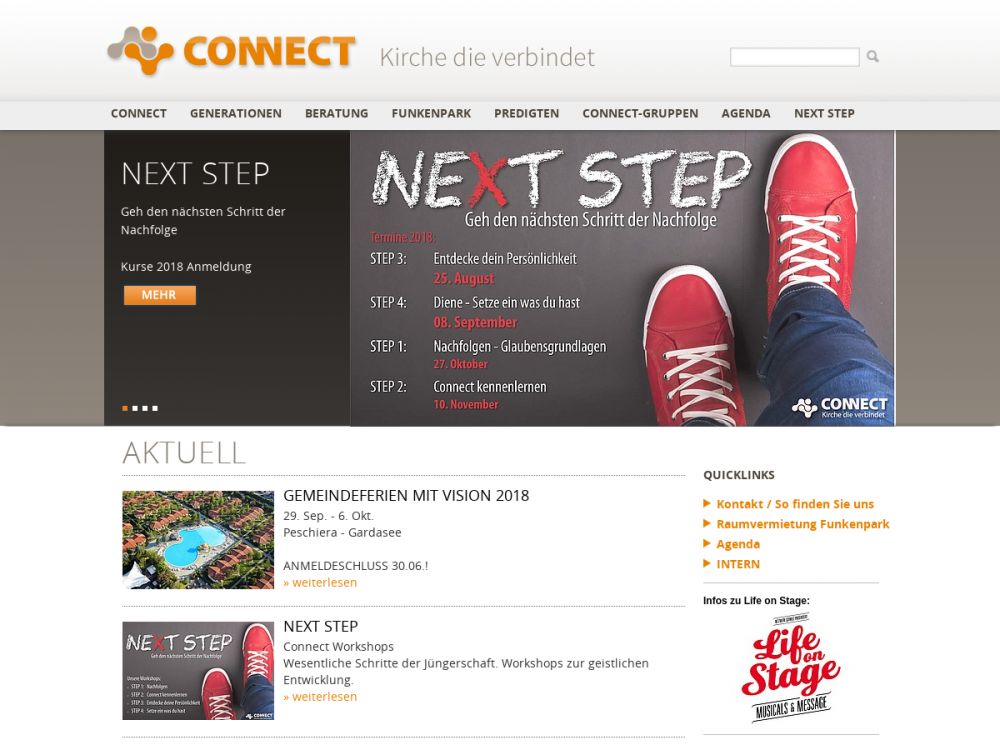
Task: Click the orange MEHR button
Action: click(159, 295)
